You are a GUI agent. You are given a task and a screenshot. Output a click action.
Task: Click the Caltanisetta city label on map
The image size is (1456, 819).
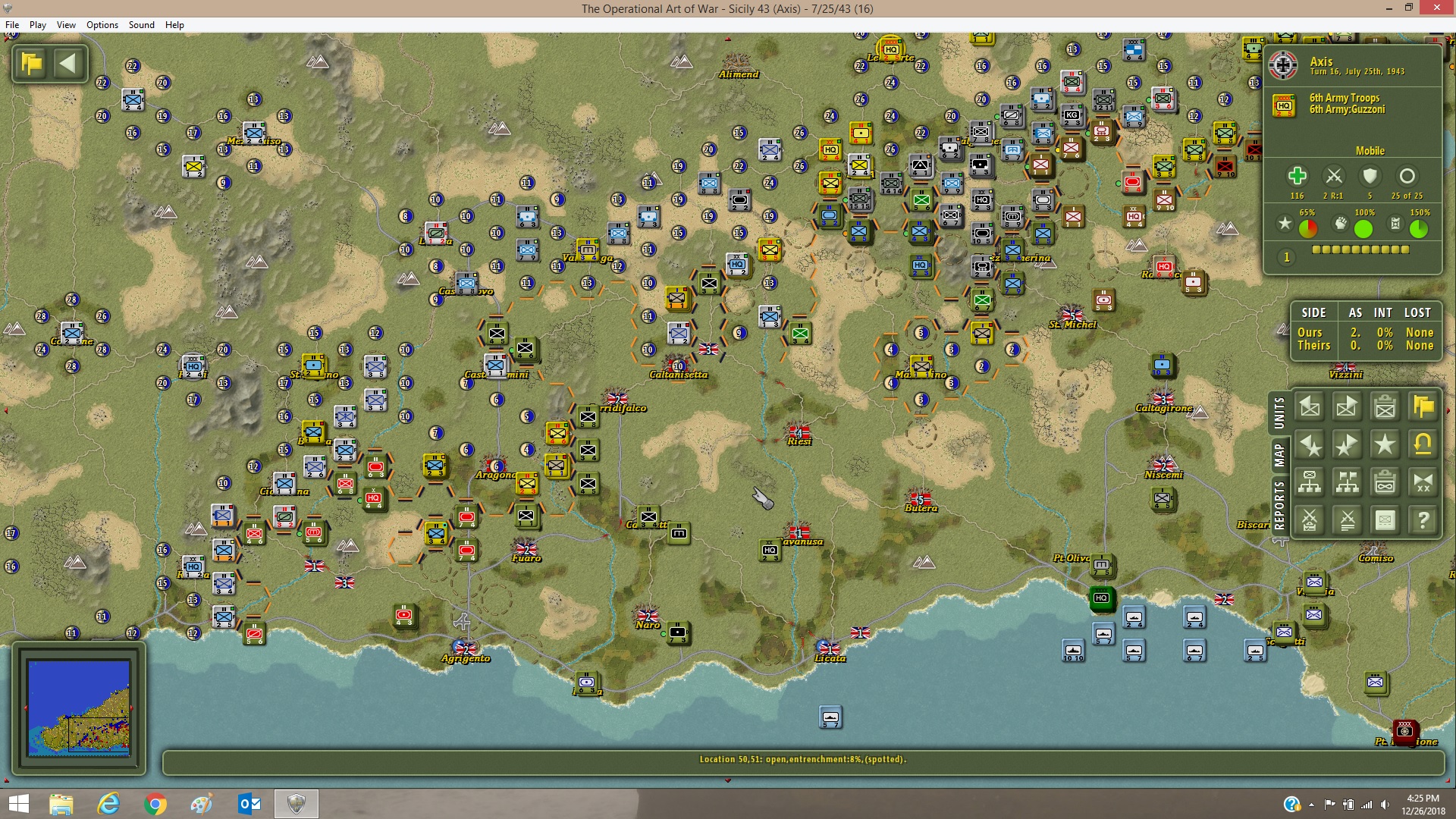678,375
